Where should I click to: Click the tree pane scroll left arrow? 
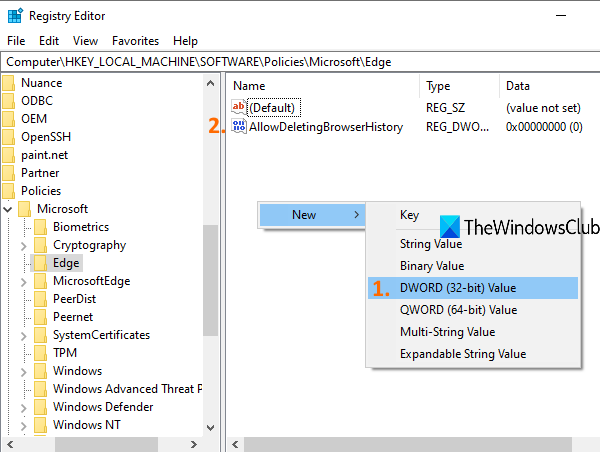pos(10,444)
